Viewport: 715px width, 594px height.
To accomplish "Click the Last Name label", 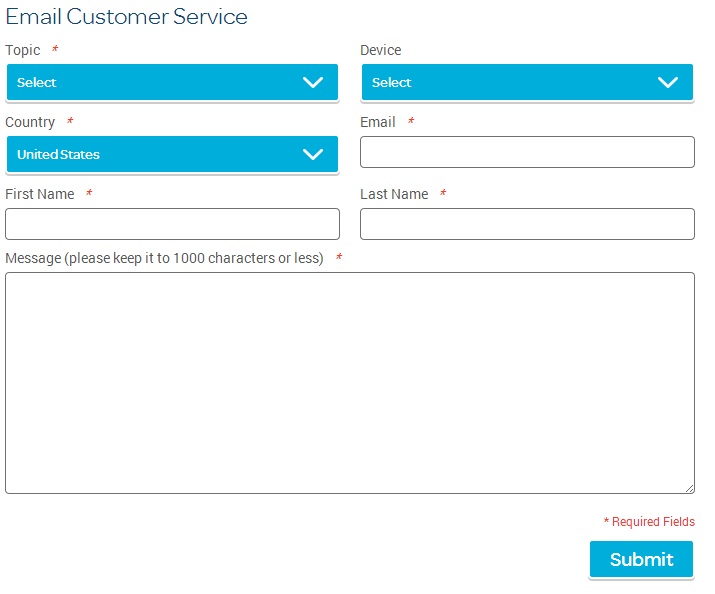I will click(x=394, y=194).
